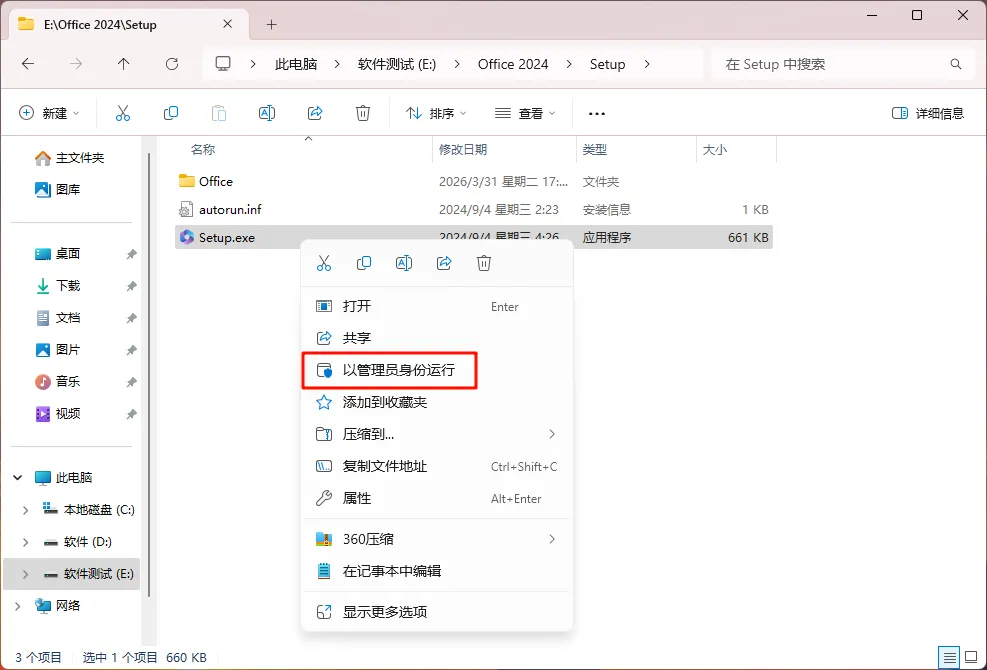Click the computer icon in the address bar
Viewport: 987px width, 670px height.
[x=223, y=64]
